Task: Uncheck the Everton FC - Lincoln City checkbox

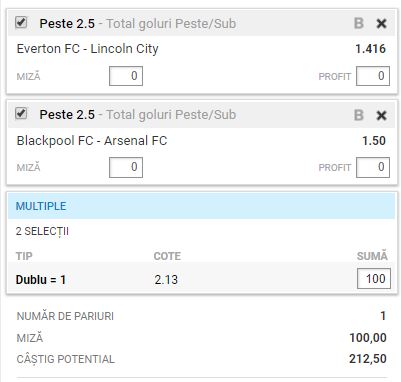Action: 21,22
